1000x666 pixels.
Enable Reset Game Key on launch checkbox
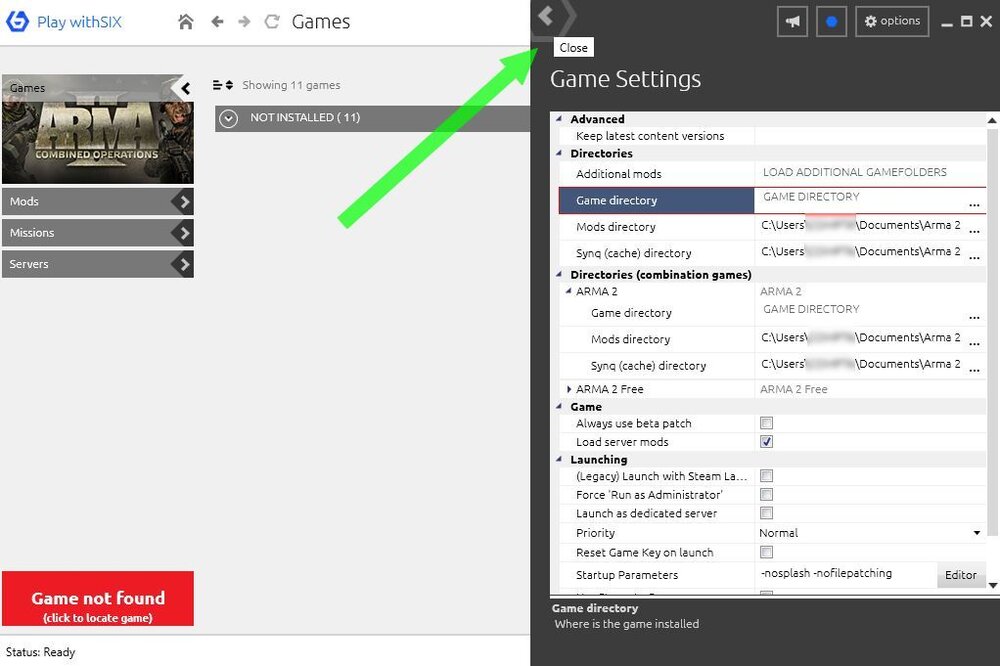pos(767,552)
